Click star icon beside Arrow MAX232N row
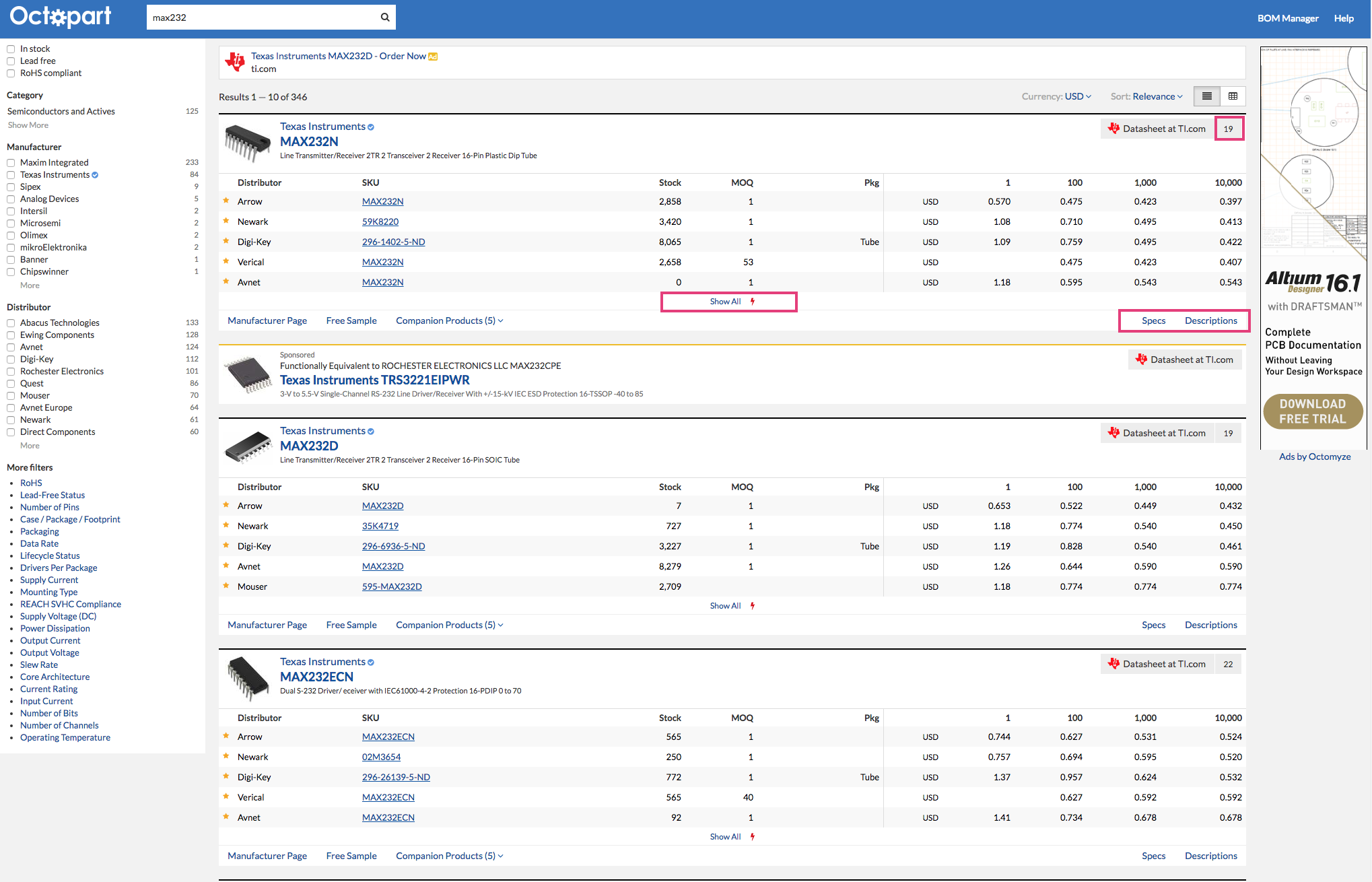1372x882 pixels. [x=226, y=201]
